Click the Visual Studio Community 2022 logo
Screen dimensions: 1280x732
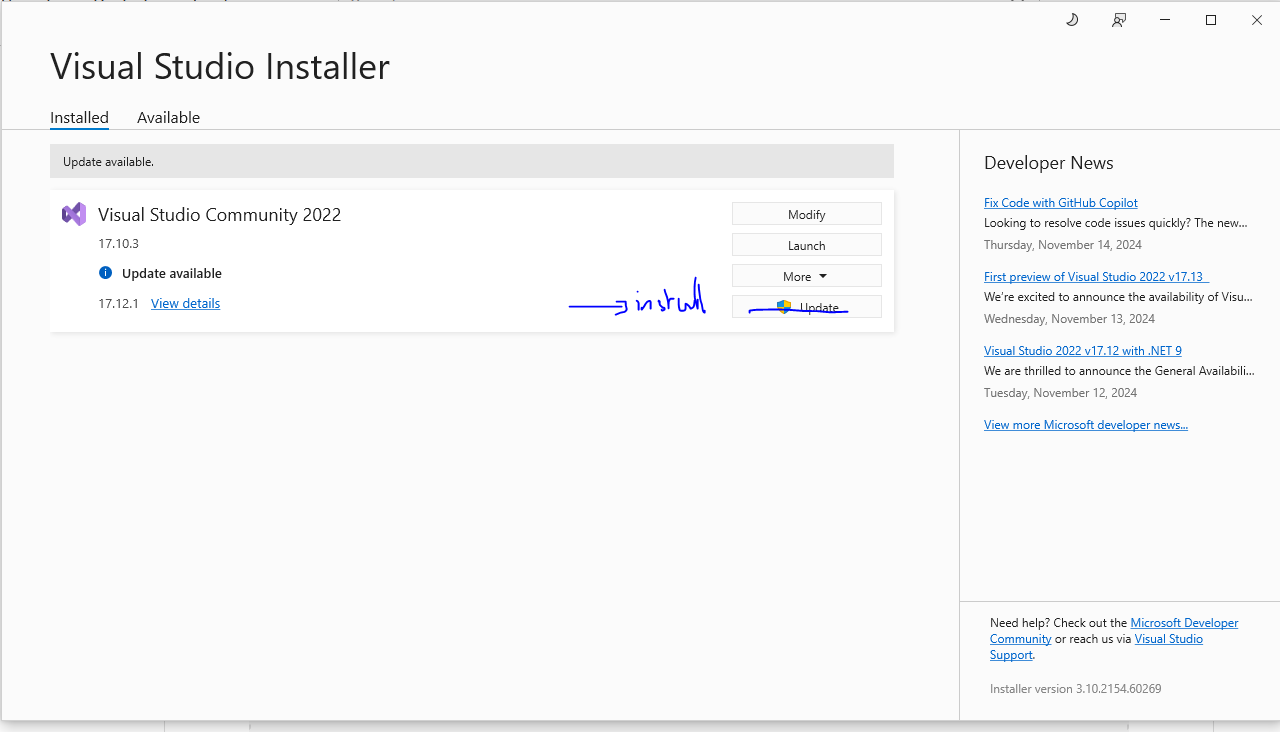tap(74, 214)
